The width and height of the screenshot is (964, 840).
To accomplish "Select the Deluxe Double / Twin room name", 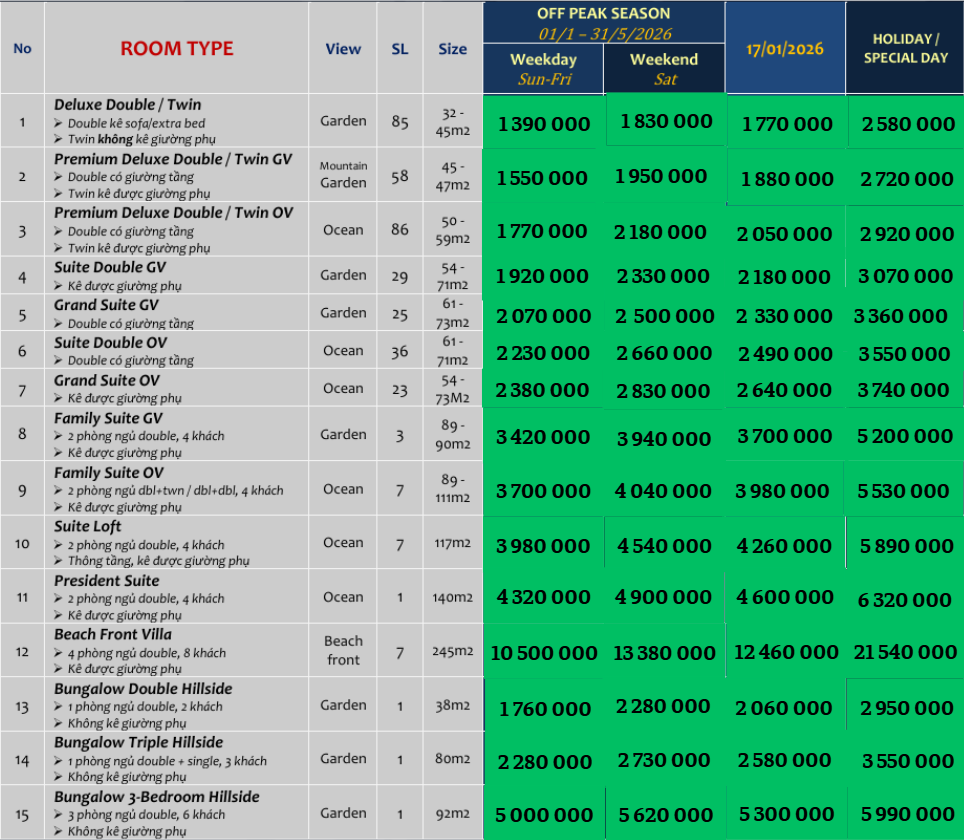I will (128, 105).
